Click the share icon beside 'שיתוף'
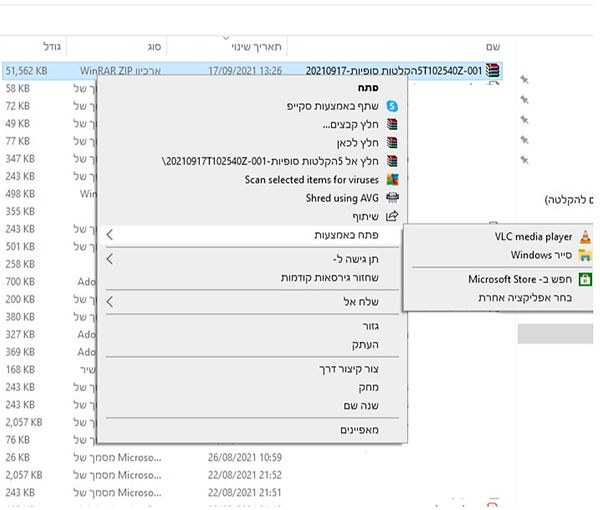Viewport: 600px width, 510px height. 392,216
